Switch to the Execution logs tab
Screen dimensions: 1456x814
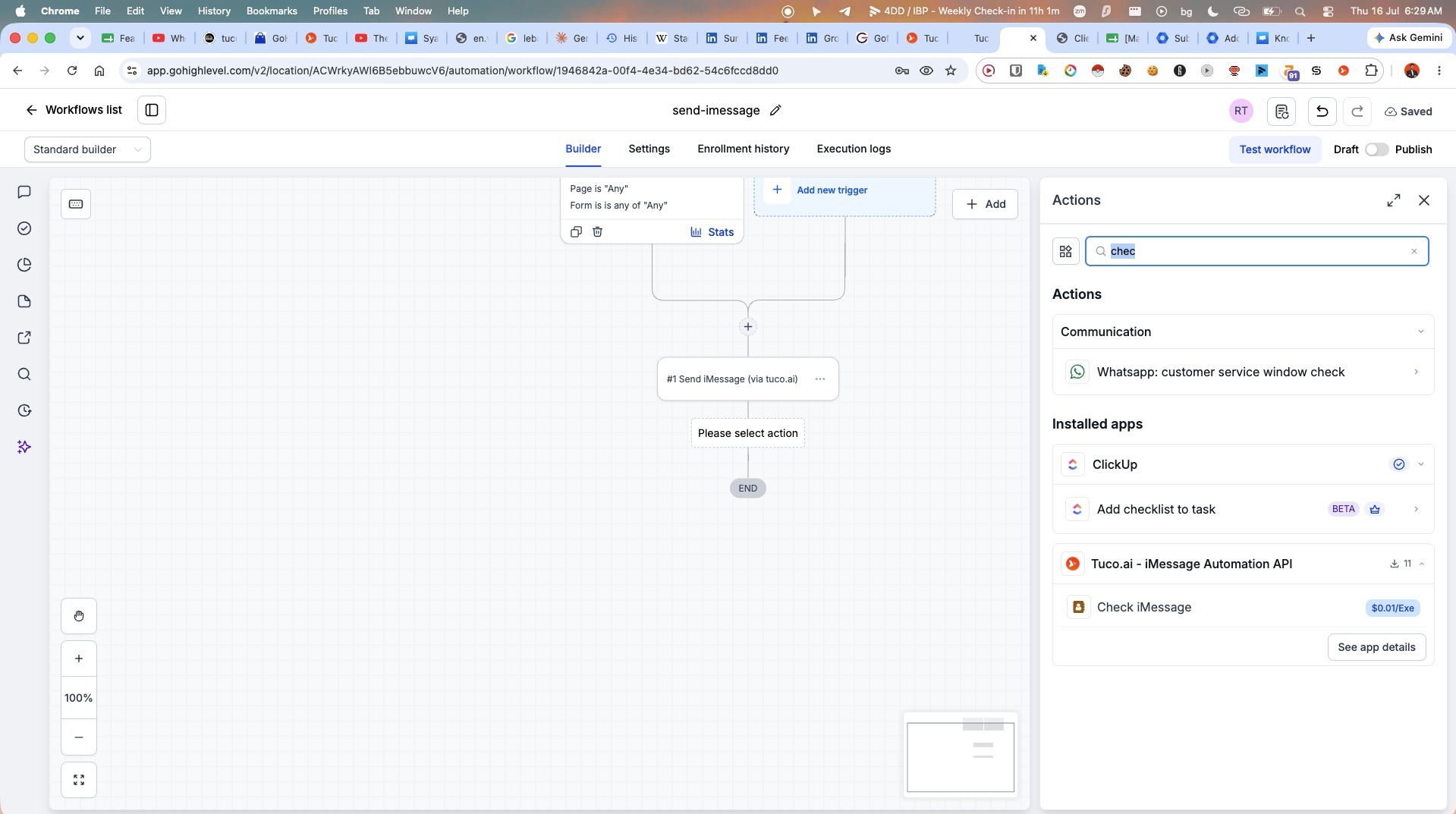tap(854, 149)
